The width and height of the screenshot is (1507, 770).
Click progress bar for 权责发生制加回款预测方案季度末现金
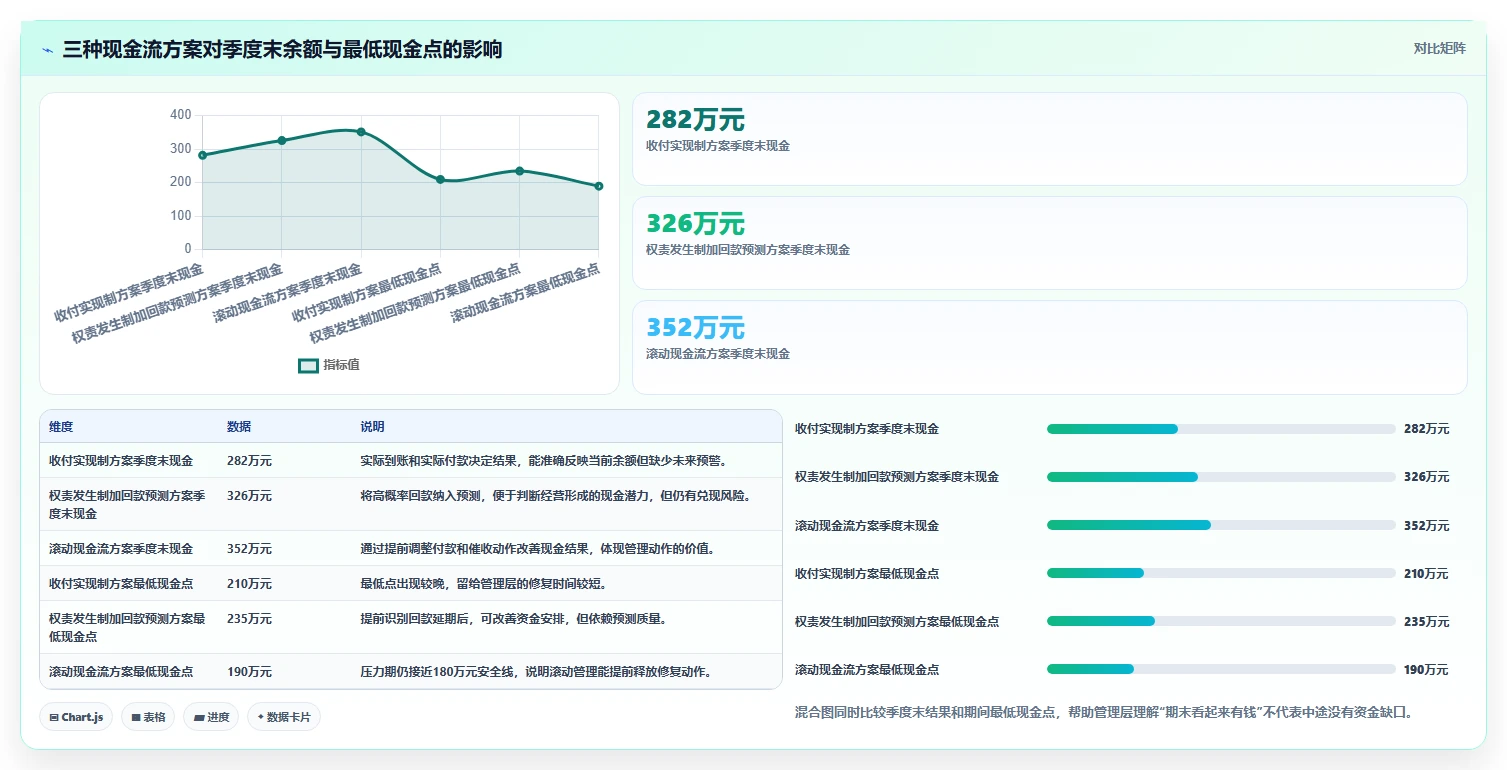(x=1221, y=477)
